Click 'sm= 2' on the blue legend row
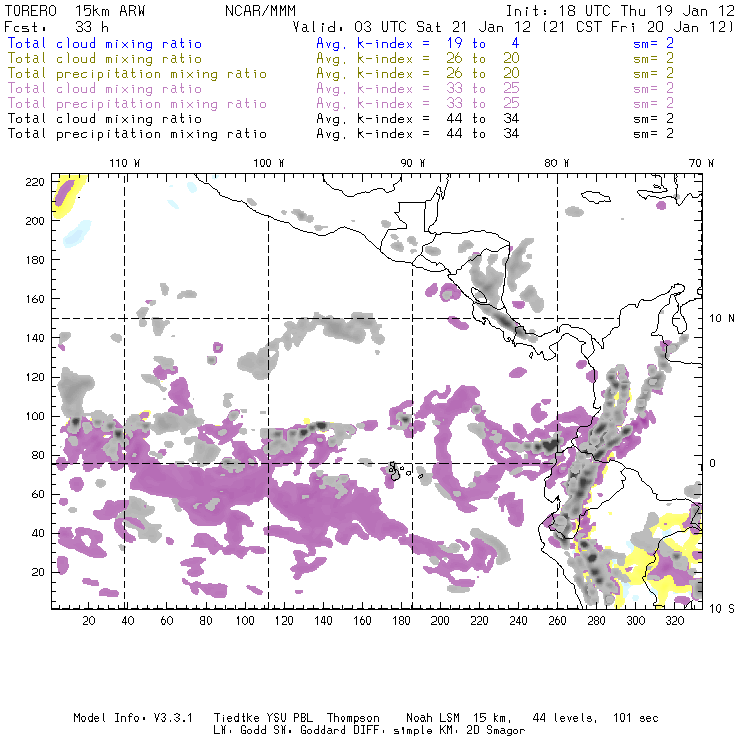Screen dimensions: 740x740 pyautogui.click(x=653, y=44)
